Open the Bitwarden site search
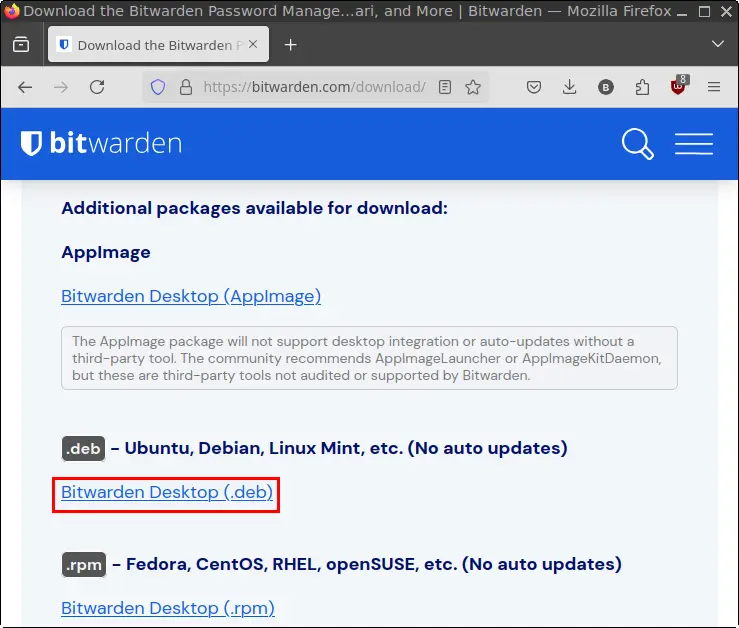 638,144
